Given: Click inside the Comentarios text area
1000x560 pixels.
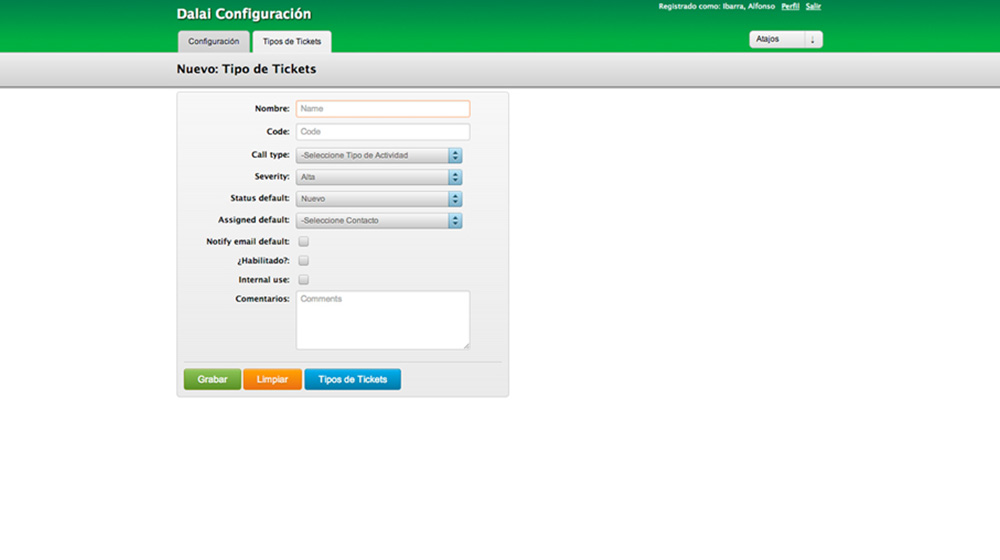Looking at the screenshot, I should (x=382, y=320).
